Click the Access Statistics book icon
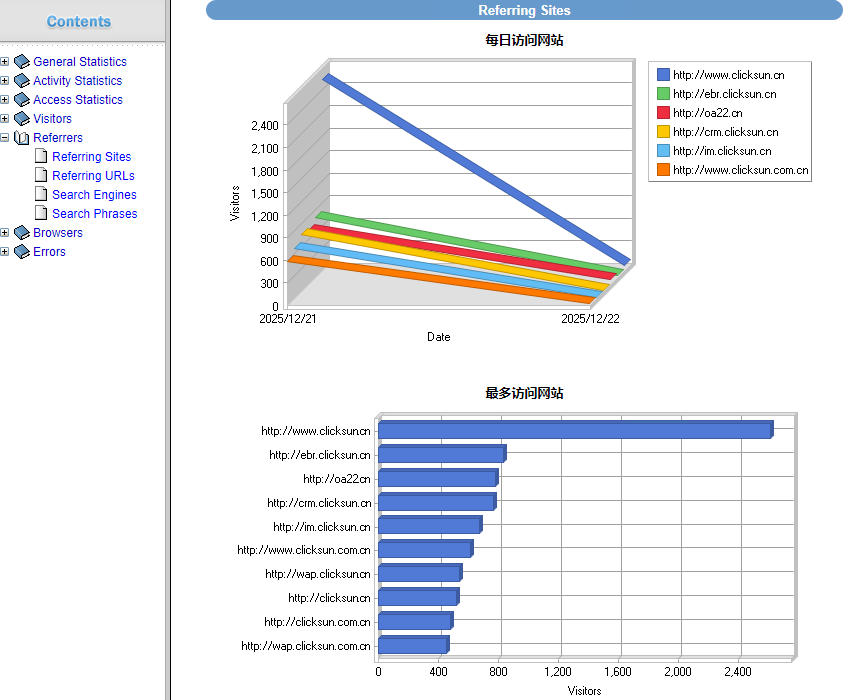The height and width of the screenshot is (700, 846). point(22,100)
